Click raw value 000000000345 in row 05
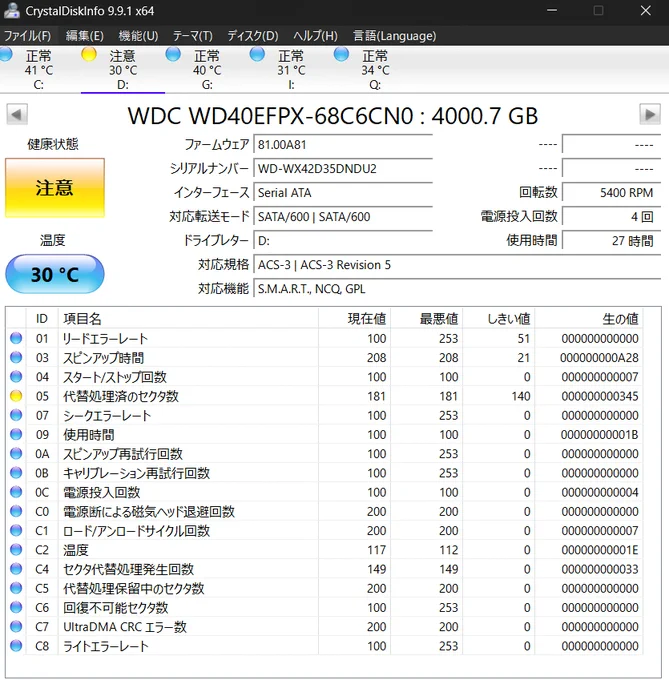The width and height of the screenshot is (669, 680). [600, 396]
